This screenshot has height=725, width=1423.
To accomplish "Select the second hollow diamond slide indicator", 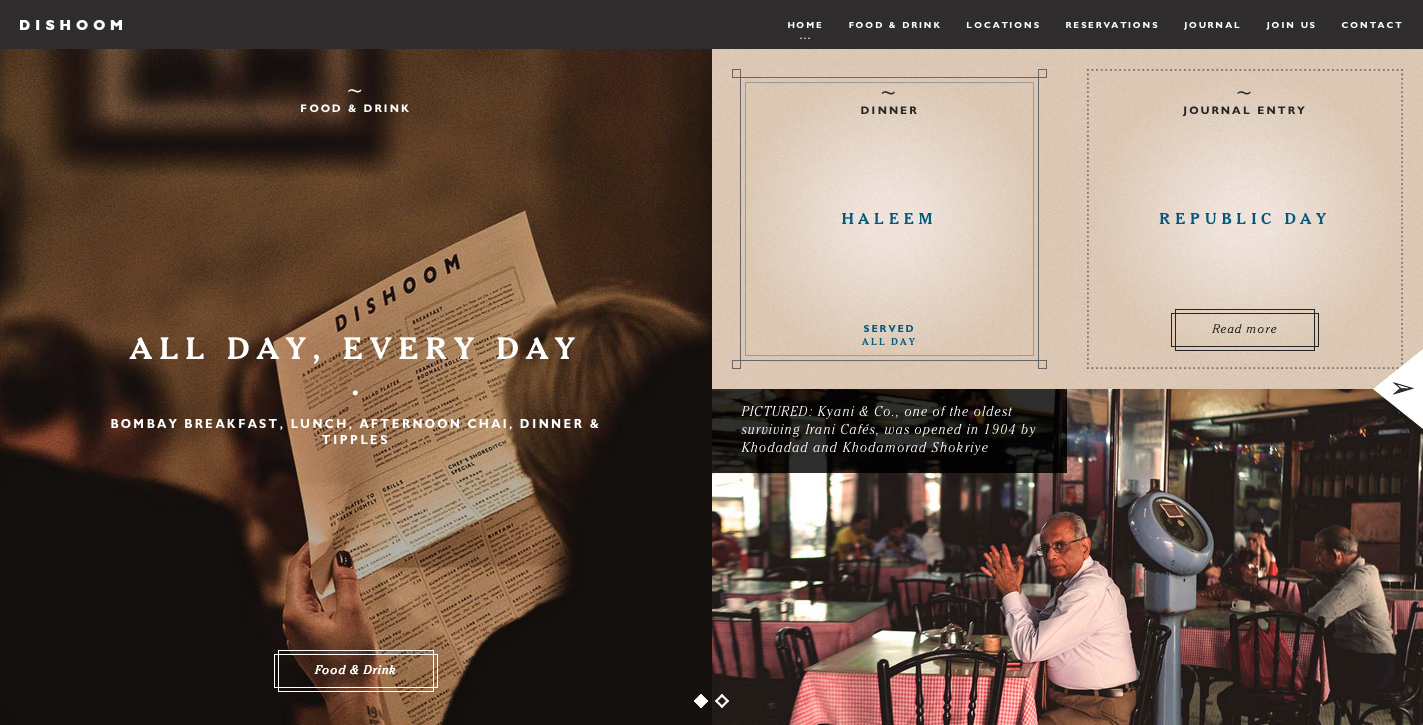I will [x=722, y=701].
